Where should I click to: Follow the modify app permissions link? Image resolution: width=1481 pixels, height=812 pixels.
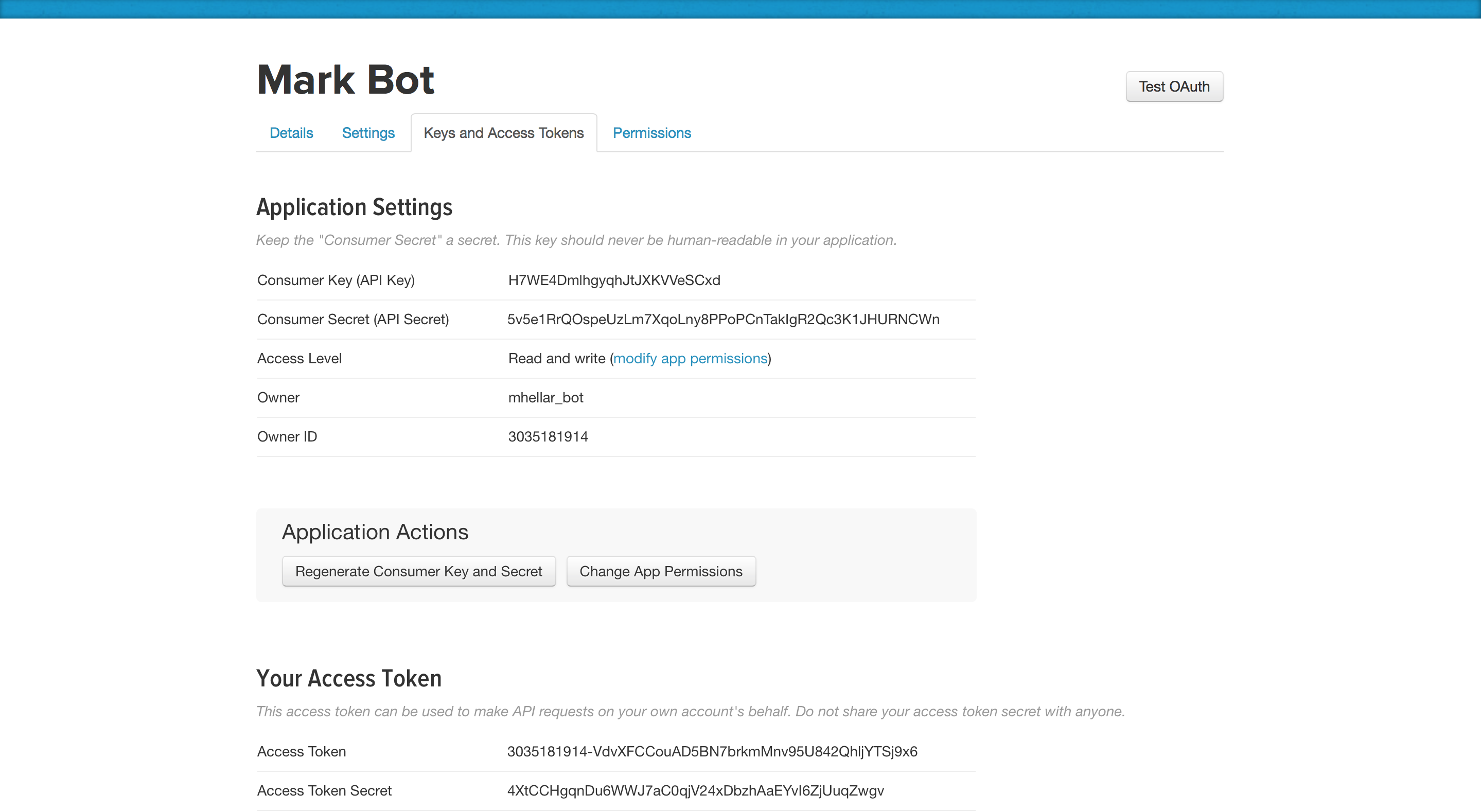pyautogui.click(x=691, y=358)
